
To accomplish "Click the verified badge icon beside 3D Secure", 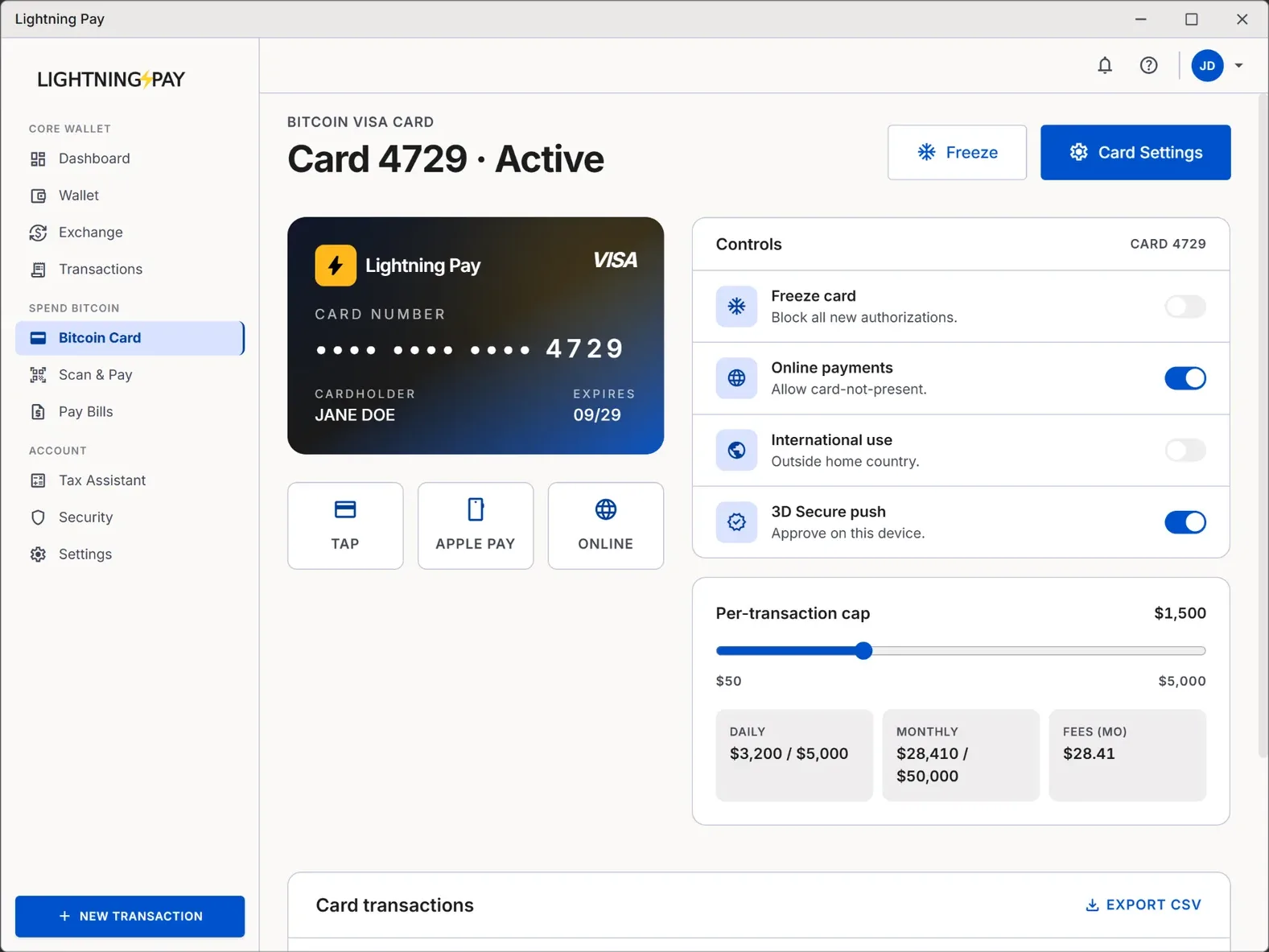I will (736, 522).
